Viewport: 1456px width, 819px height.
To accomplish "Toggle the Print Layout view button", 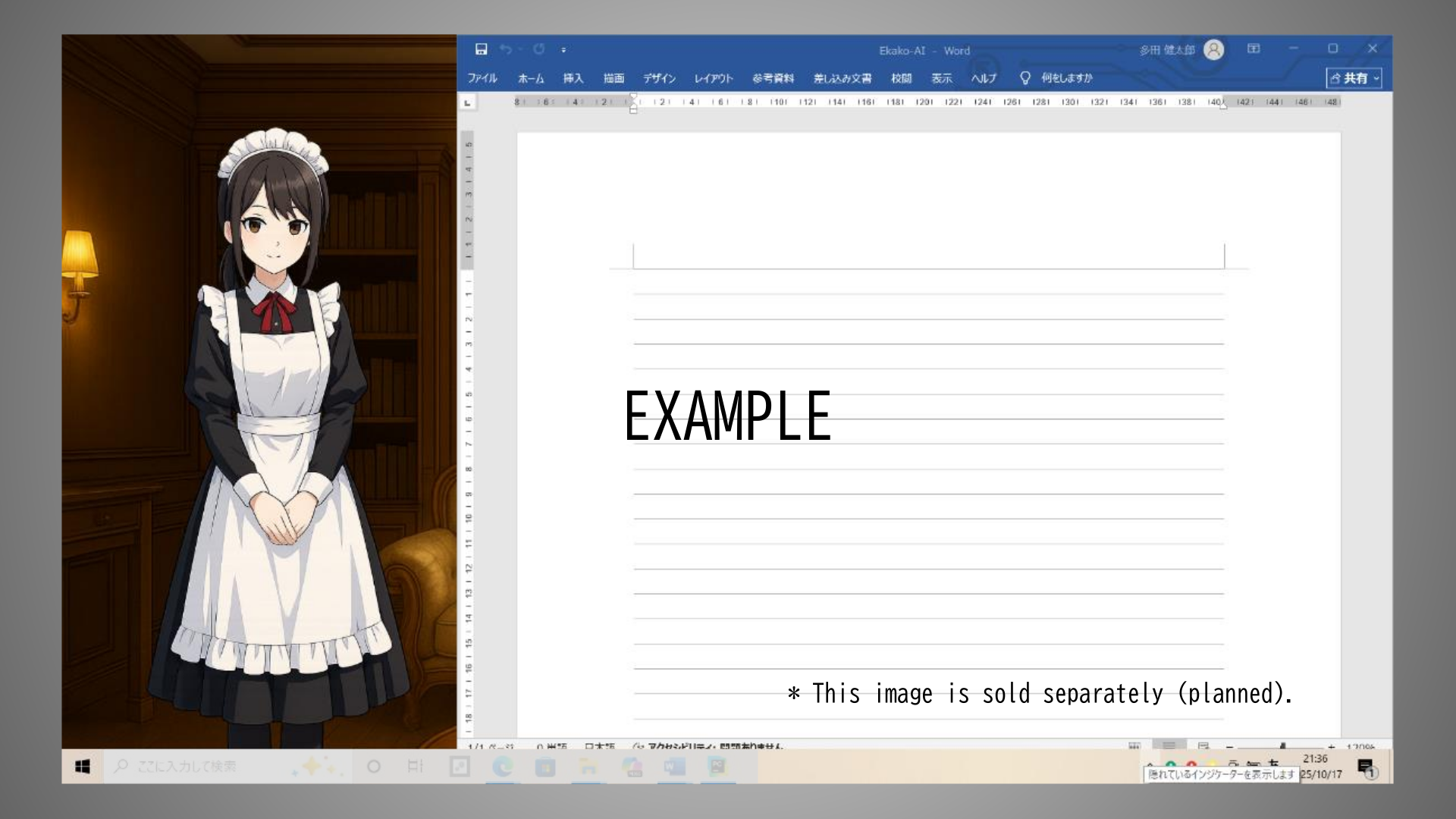I will (x=1169, y=746).
